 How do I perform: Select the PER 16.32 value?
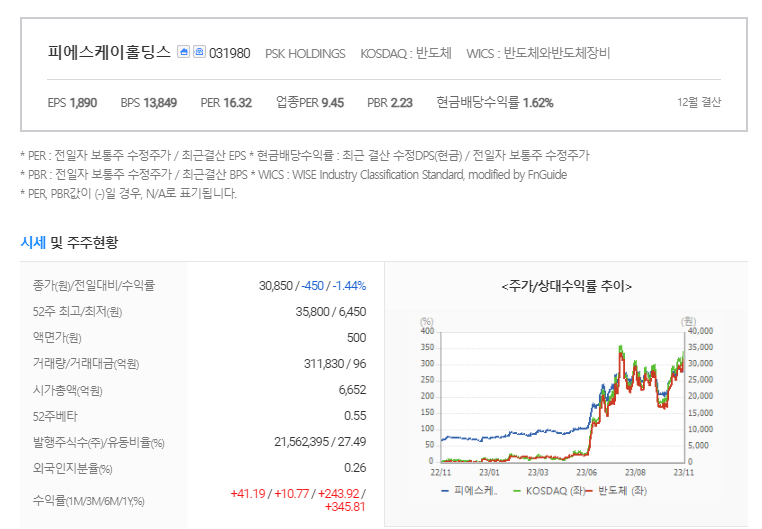click(226, 102)
